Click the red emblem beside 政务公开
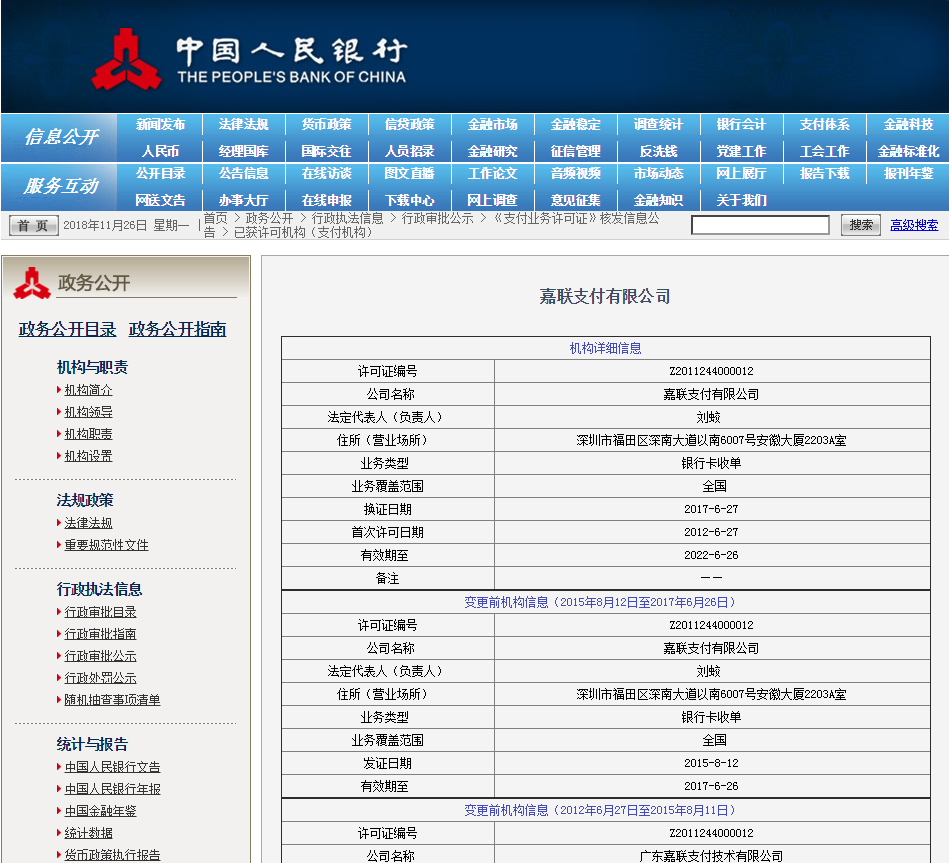 [32, 283]
